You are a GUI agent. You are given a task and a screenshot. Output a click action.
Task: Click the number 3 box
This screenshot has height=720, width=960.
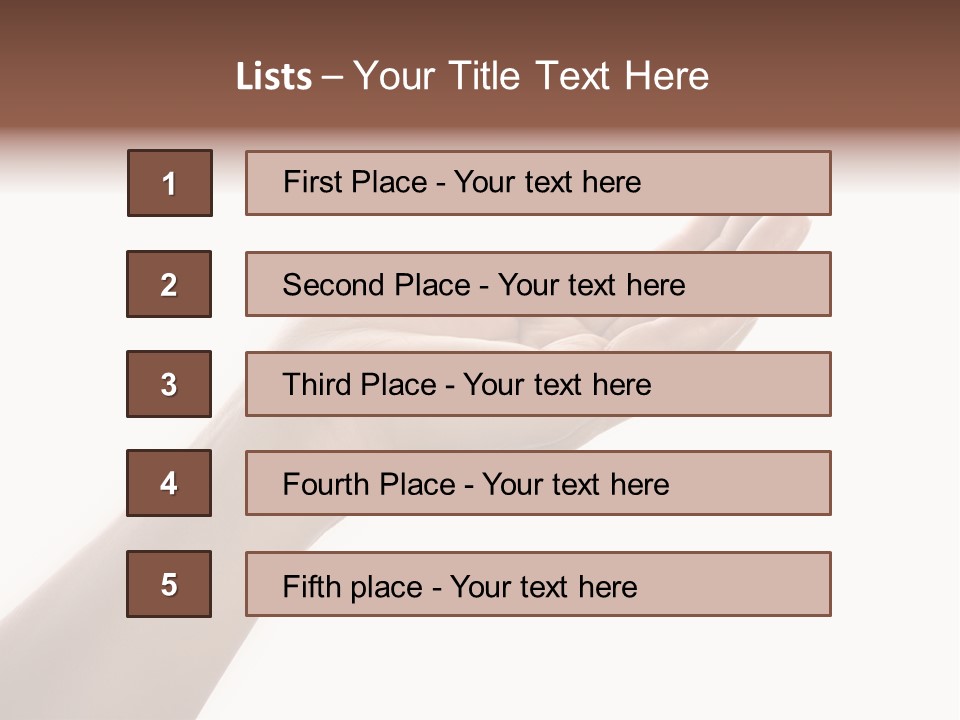(x=169, y=384)
